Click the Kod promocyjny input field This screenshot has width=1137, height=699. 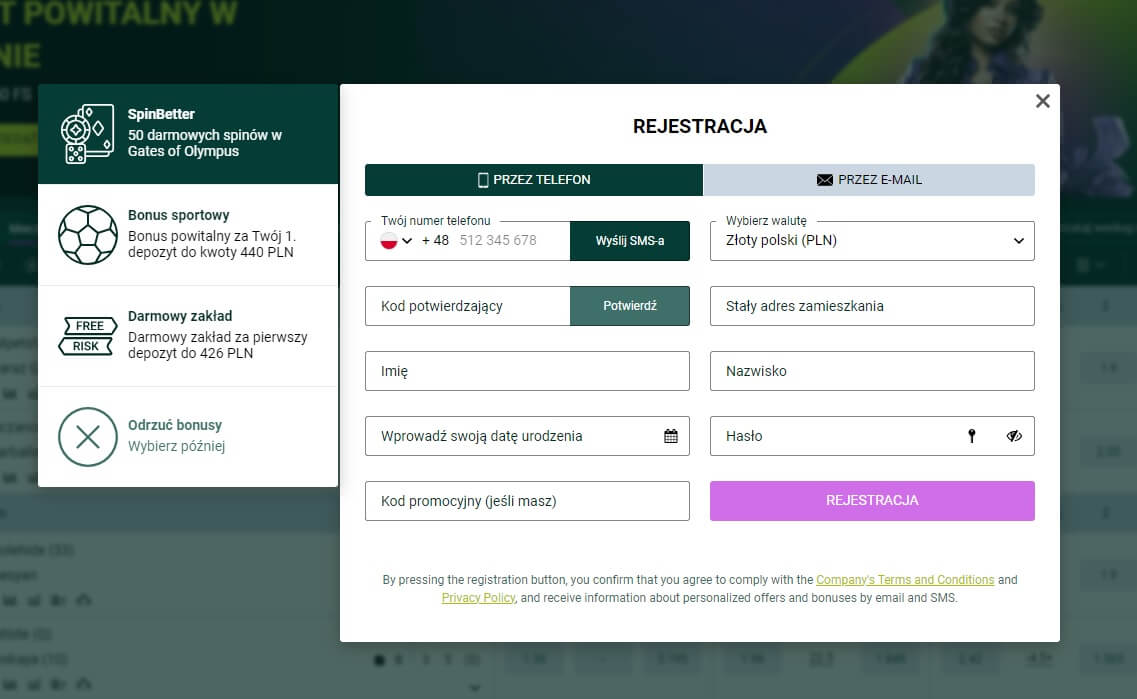[x=527, y=501]
